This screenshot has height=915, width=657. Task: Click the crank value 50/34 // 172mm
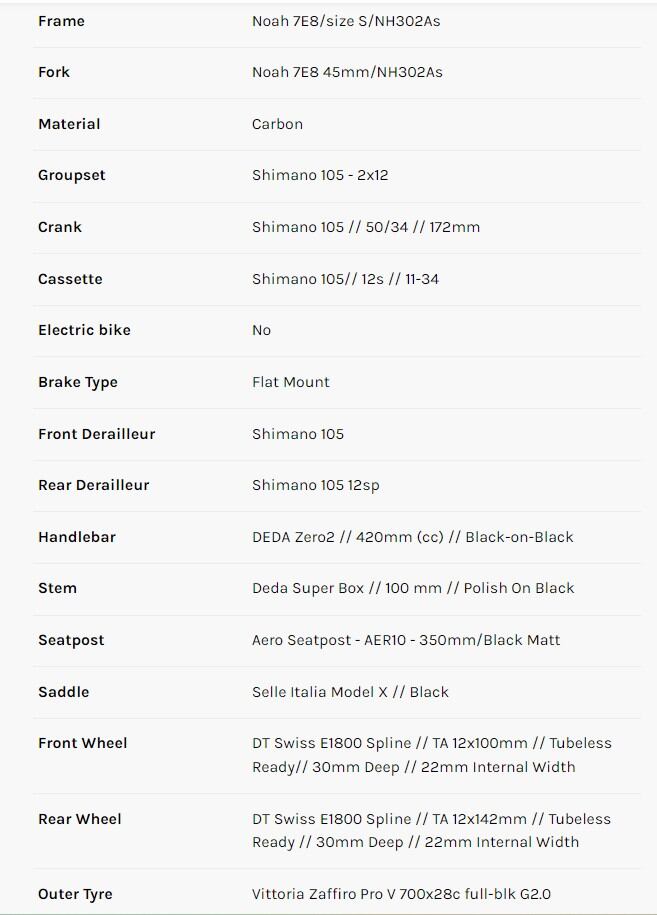[x=366, y=227]
